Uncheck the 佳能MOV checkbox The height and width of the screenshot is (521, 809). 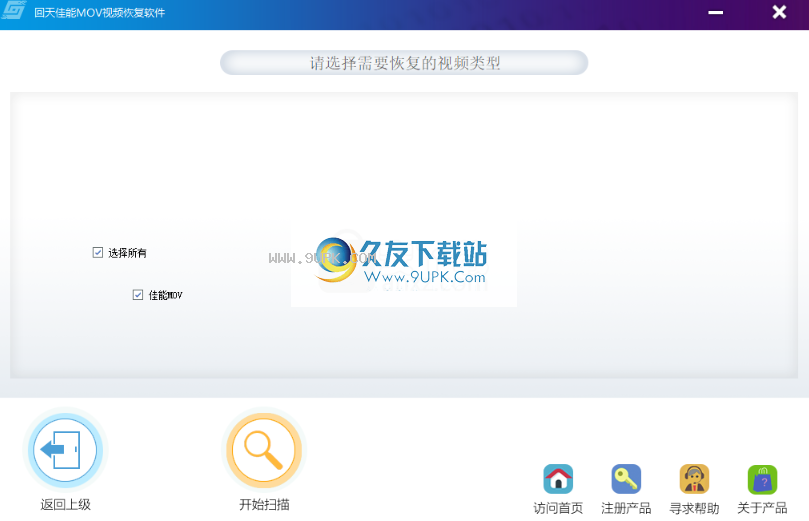pyautogui.click(x=138, y=295)
